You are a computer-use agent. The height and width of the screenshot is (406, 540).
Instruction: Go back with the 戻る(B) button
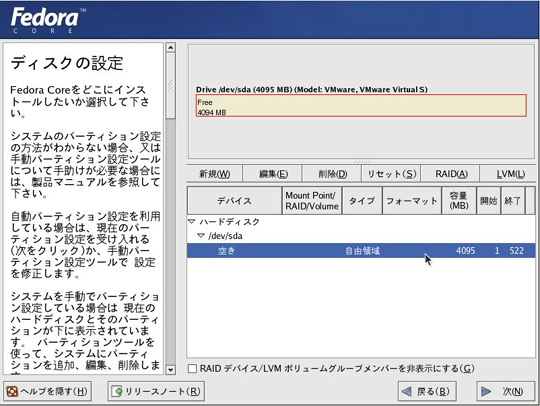[x=427, y=391]
